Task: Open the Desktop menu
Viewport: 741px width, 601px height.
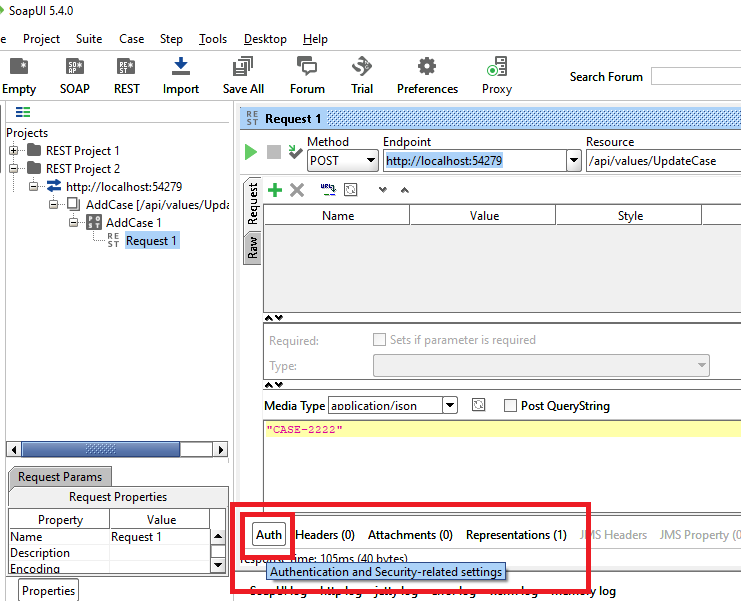Action: [265, 39]
